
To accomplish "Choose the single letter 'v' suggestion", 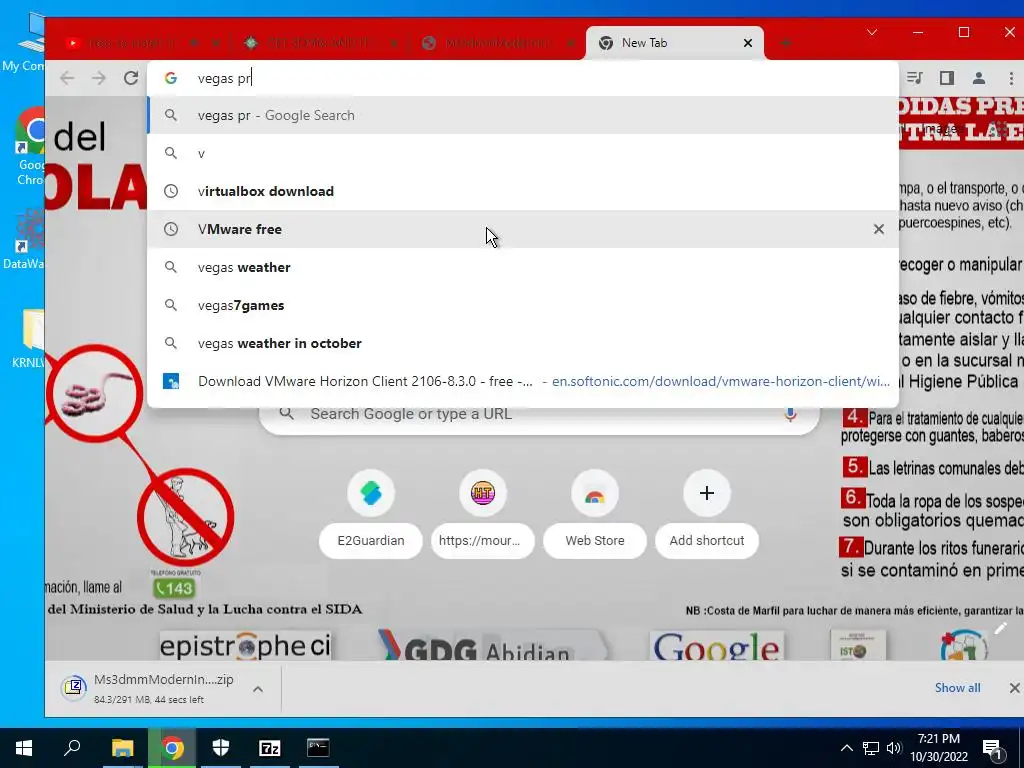I will click(x=522, y=153).
